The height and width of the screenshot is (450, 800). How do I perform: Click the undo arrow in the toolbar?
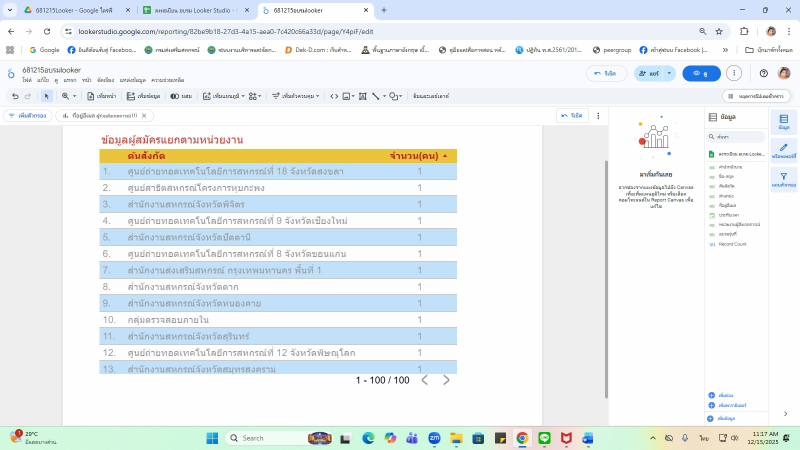[x=14, y=96]
